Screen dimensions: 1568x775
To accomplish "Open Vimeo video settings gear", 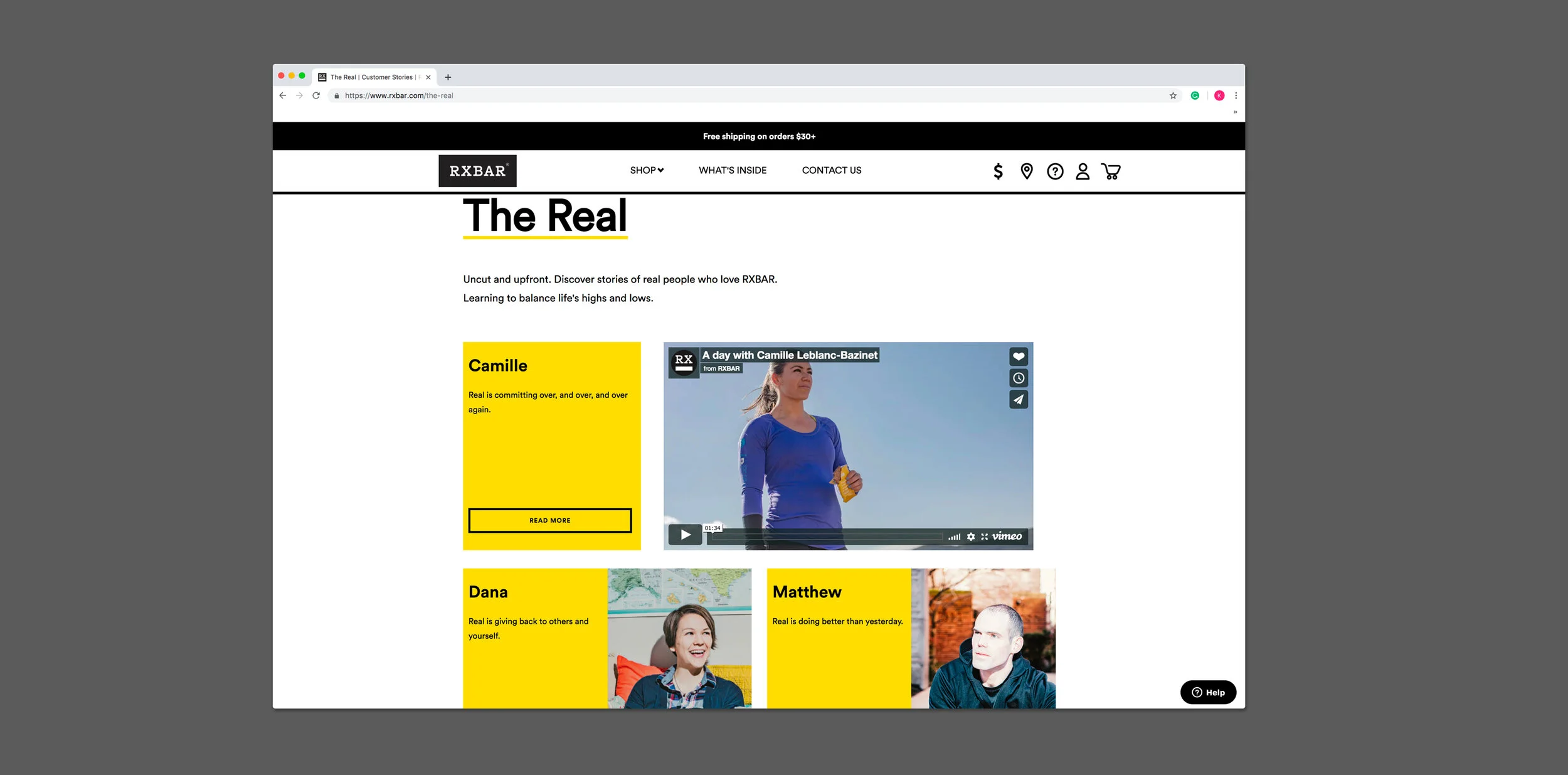I will pyautogui.click(x=971, y=537).
